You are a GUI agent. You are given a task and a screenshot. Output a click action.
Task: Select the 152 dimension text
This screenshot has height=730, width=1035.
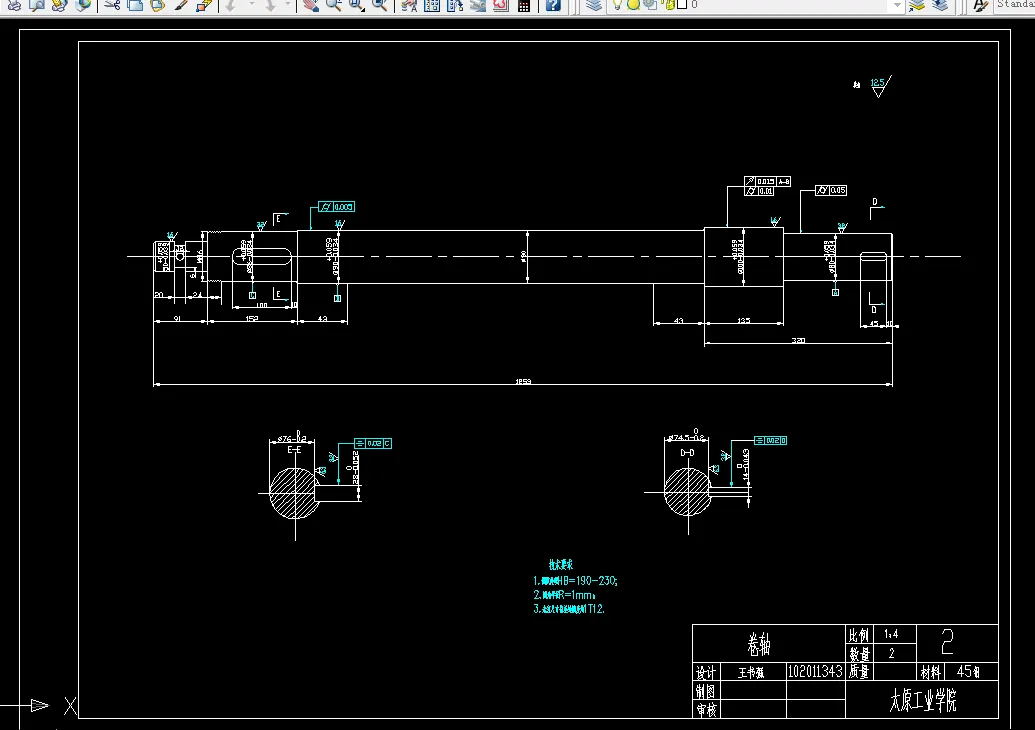pos(251,319)
